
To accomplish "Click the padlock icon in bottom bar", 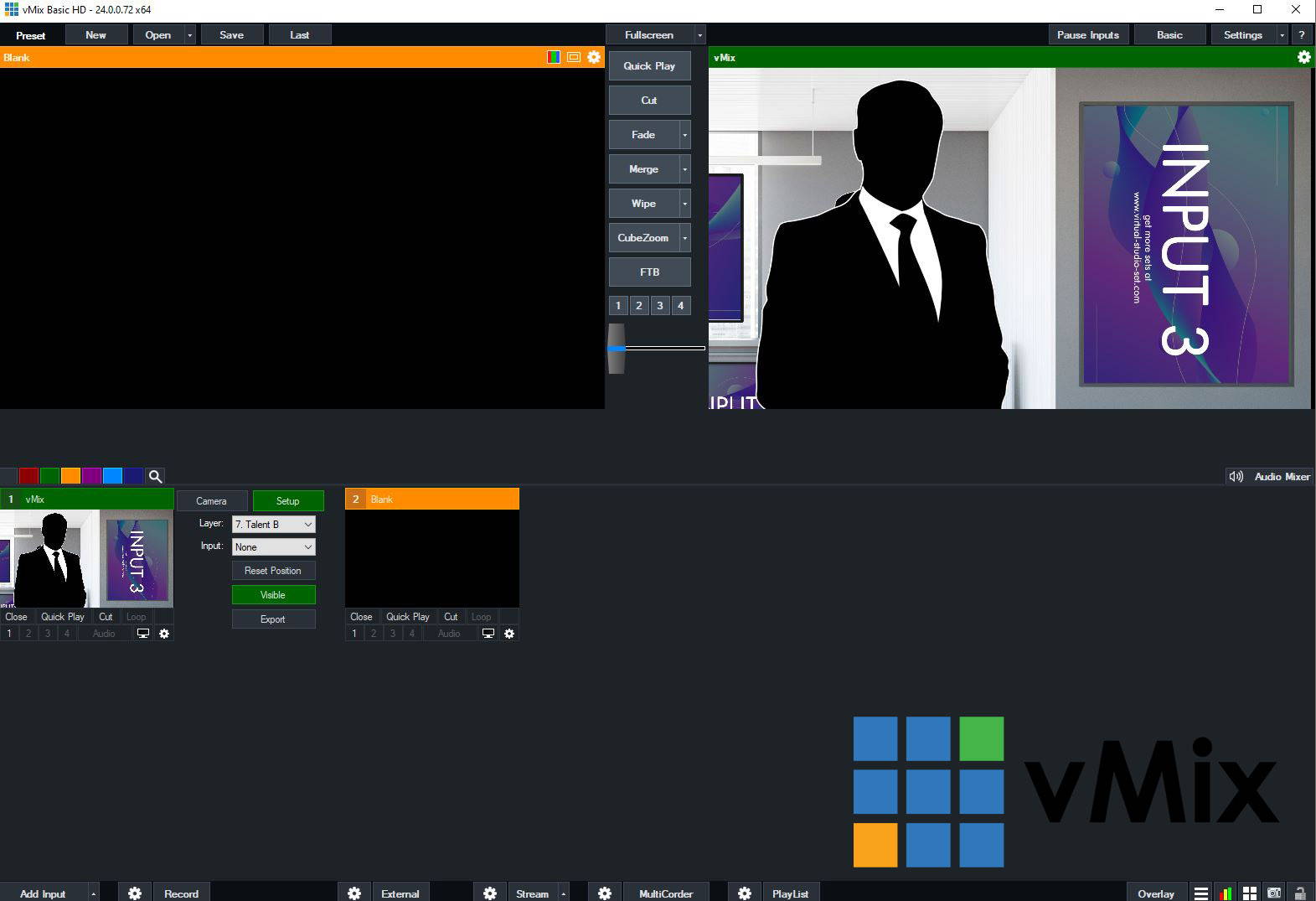I will pyautogui.click(x=1300, y=893).
